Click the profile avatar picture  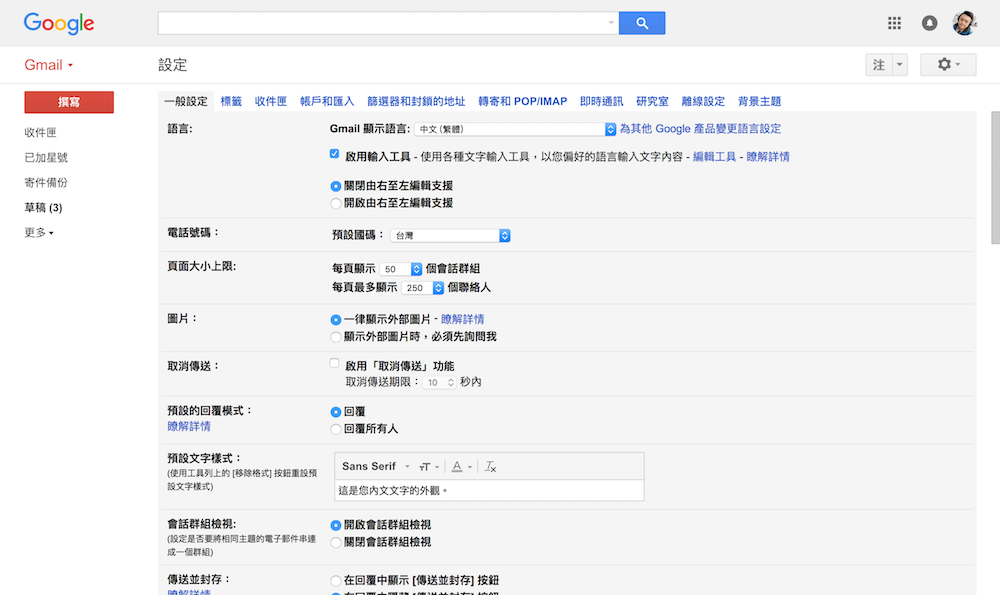tap(964, 22)
